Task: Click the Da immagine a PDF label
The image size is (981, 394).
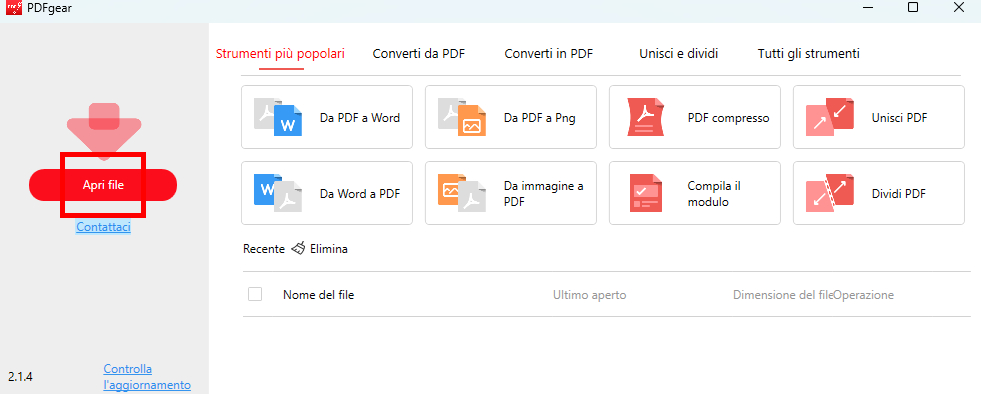Action: pos(543,194)
